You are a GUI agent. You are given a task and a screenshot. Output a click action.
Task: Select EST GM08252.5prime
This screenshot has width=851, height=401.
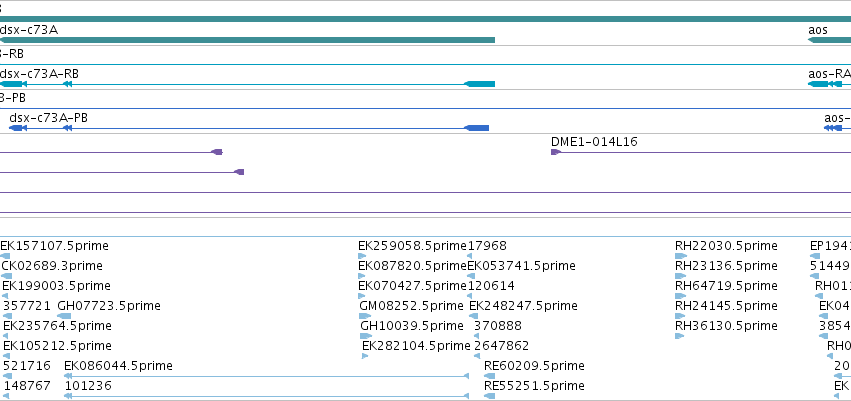[411, 306]
